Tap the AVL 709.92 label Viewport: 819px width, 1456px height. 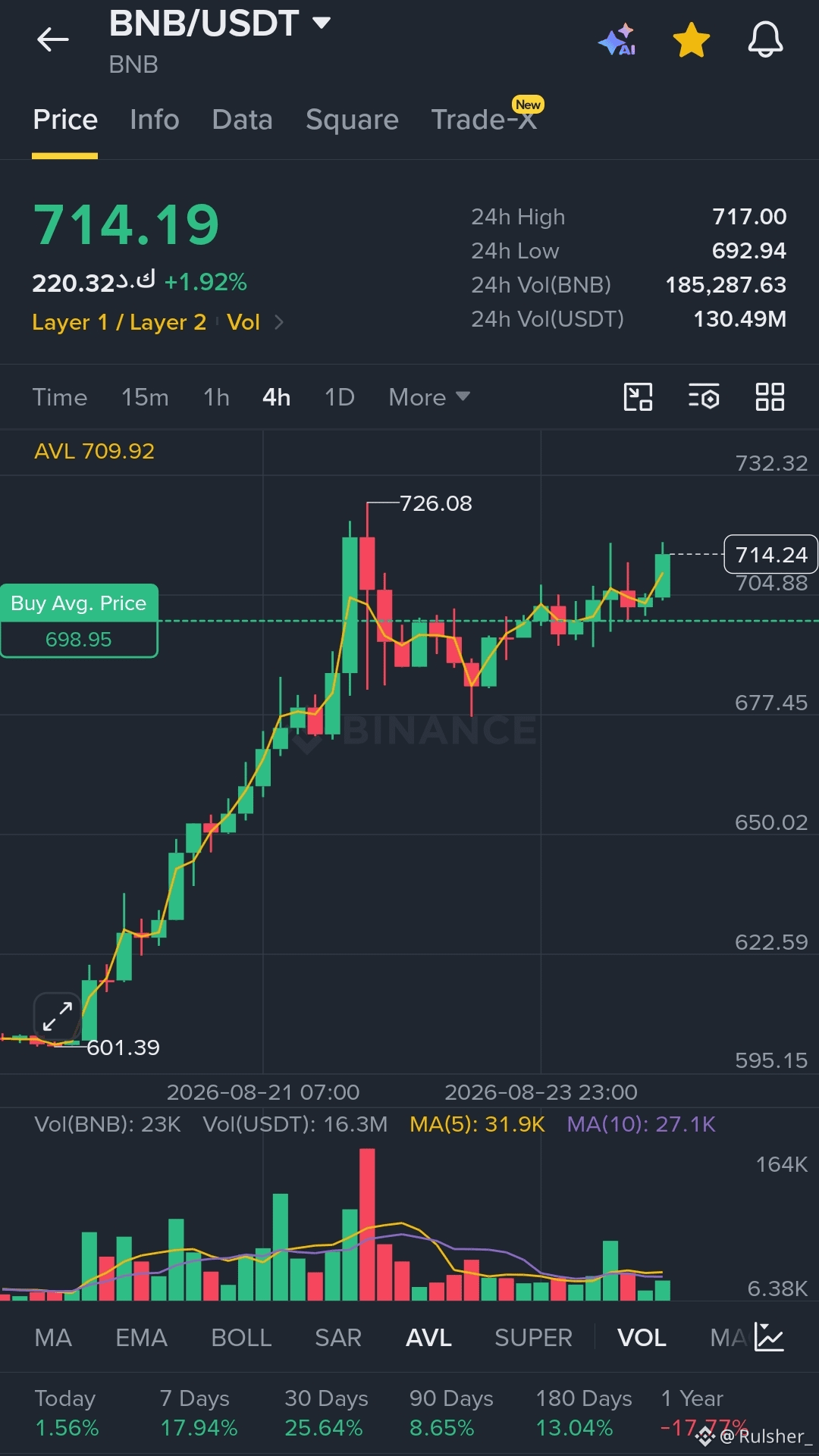click(94, 451)
